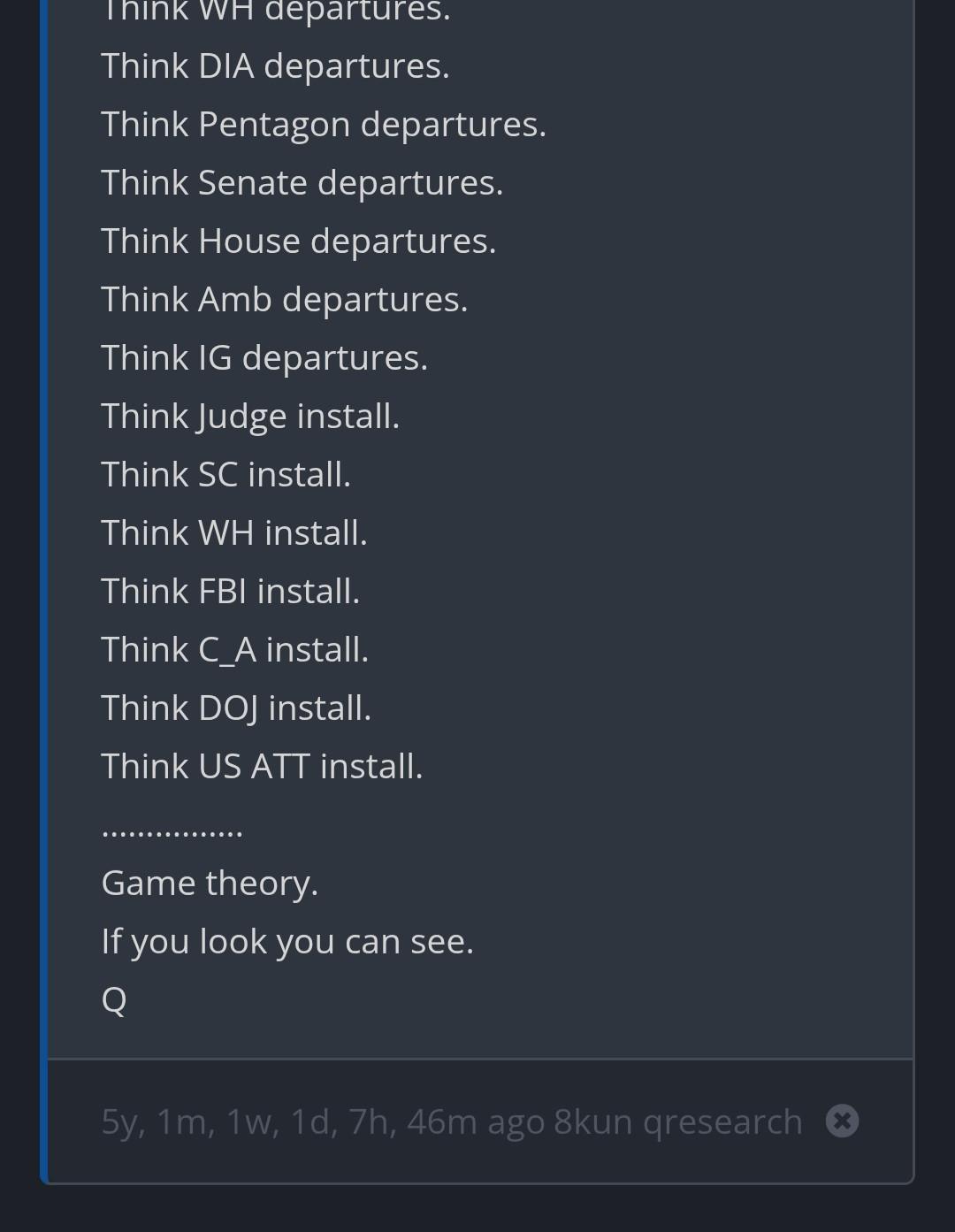This screenshot has width=955, height=1232.
Task: Open the 8kun source link
Action: click(593, 1121)
